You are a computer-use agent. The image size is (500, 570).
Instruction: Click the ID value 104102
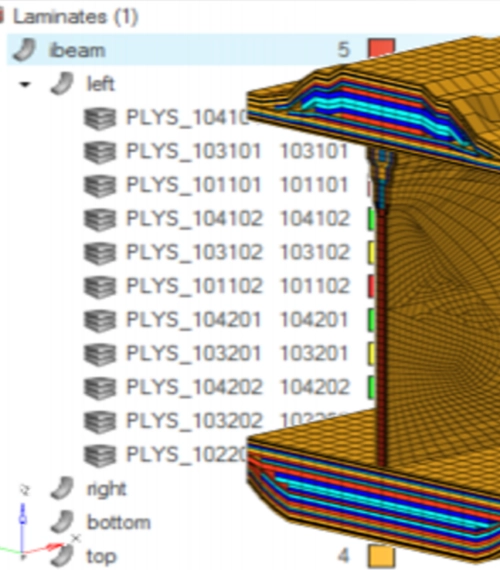315,218
